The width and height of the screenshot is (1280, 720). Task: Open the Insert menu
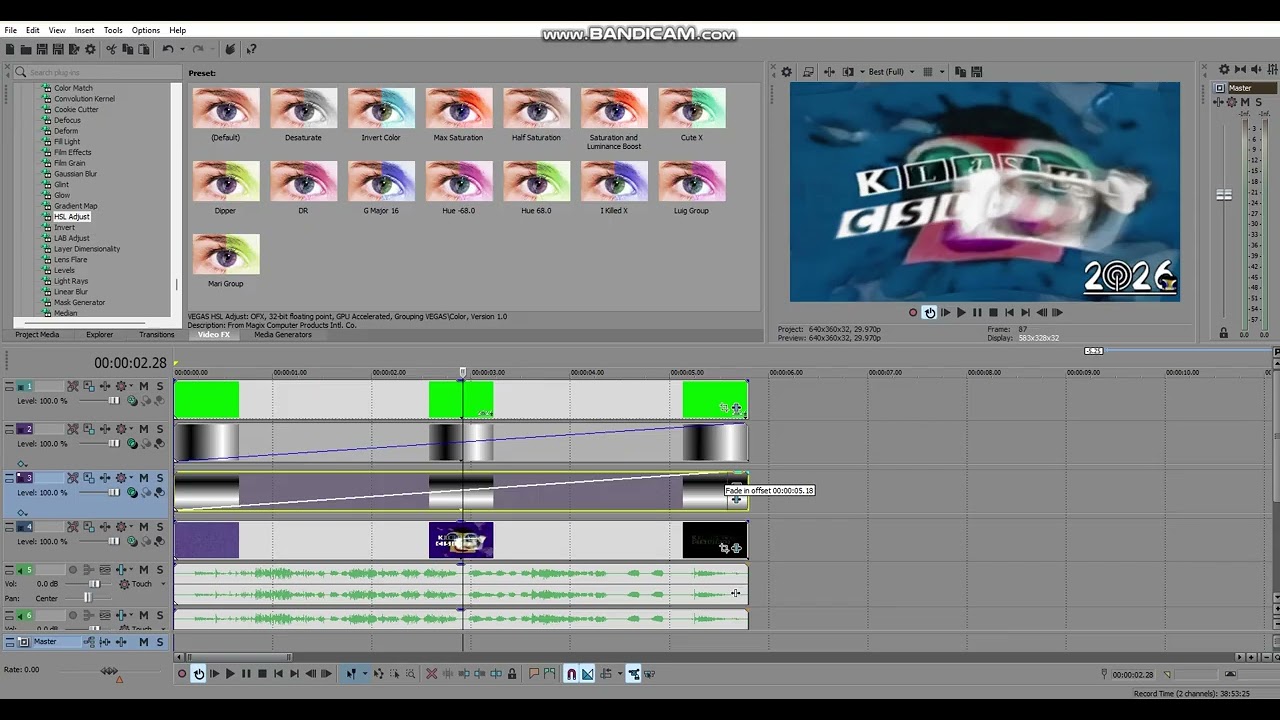[x=84, y=30]
